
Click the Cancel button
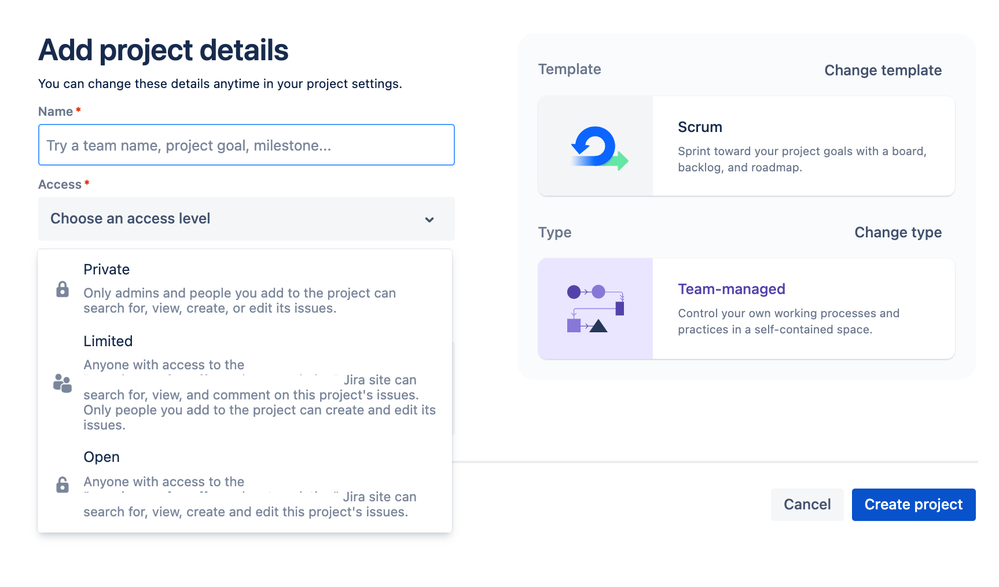pyautogui.click(x=807, y=505)
